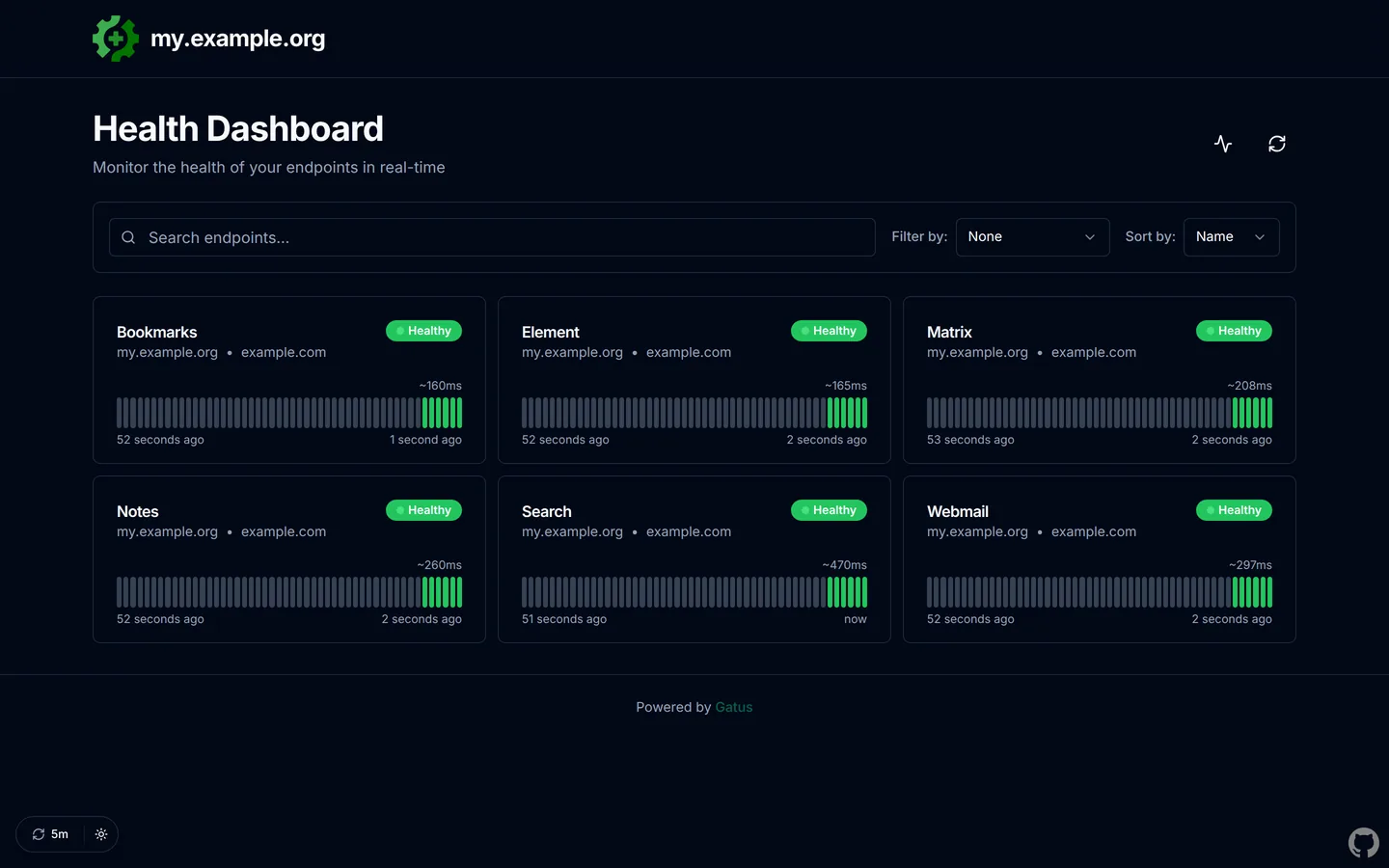Open the Webmail endpoint
Screen dimensions: 1389x868
[x=958, y=511]
